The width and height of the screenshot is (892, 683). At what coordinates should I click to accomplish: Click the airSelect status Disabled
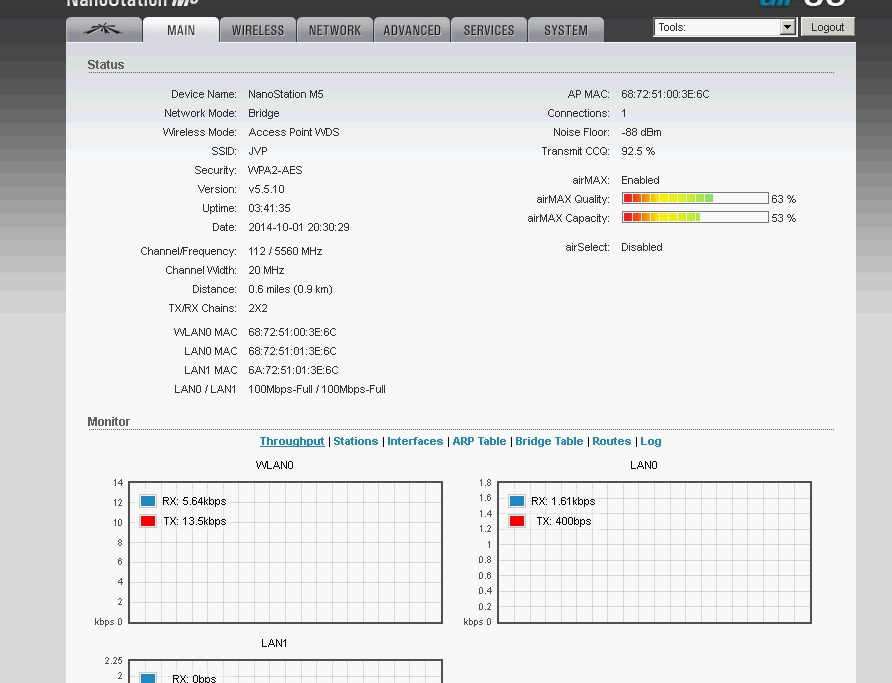click(x=642, y=247)
